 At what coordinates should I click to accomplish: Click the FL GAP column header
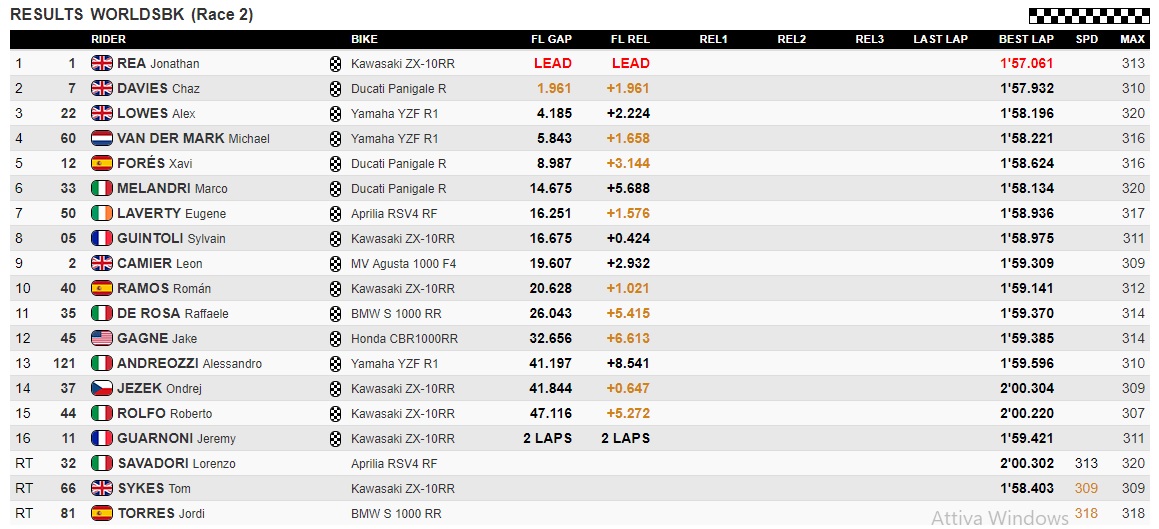pos(551,39)
